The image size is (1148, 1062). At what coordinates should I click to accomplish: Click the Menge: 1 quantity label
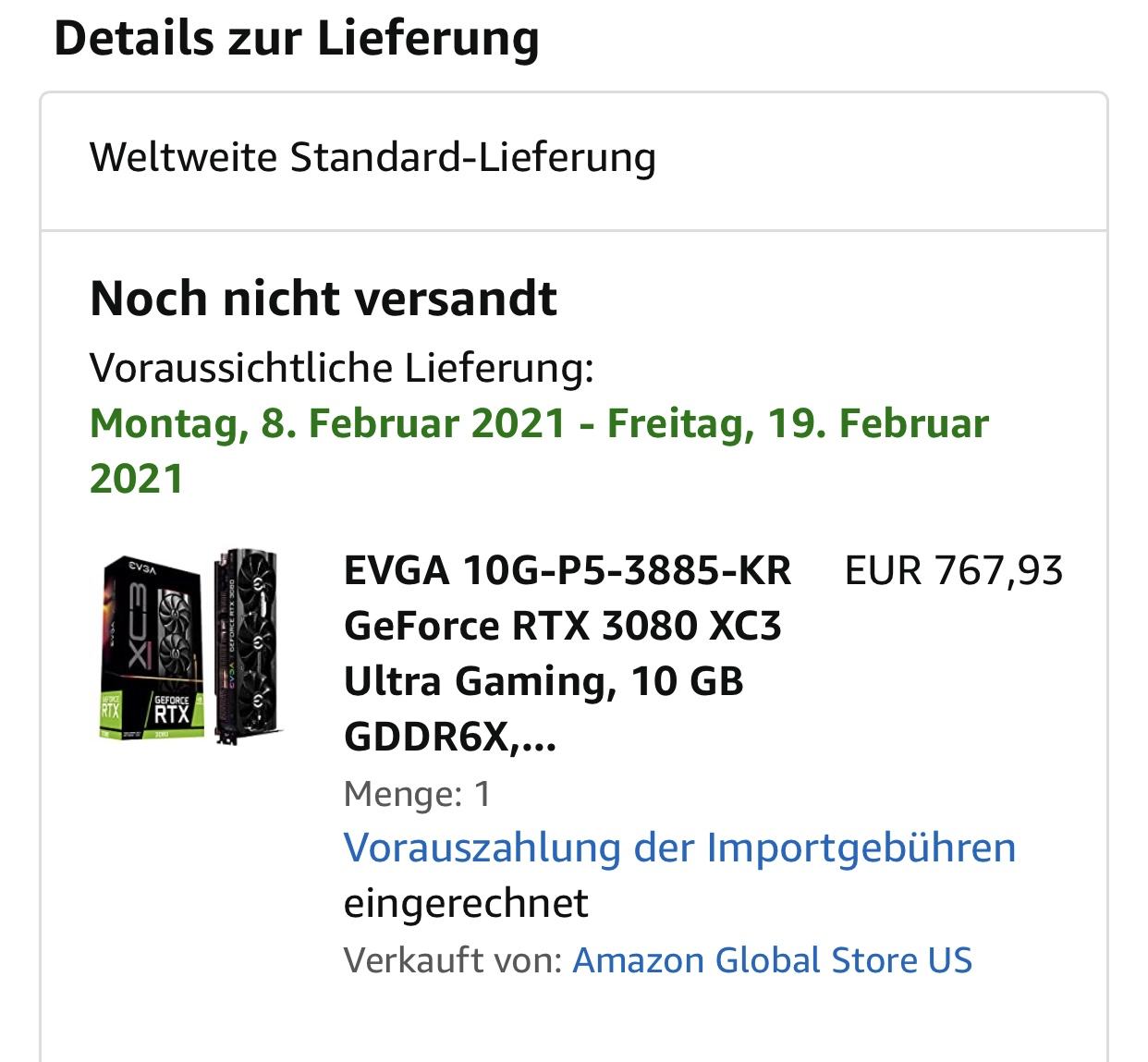click(417, 794)
